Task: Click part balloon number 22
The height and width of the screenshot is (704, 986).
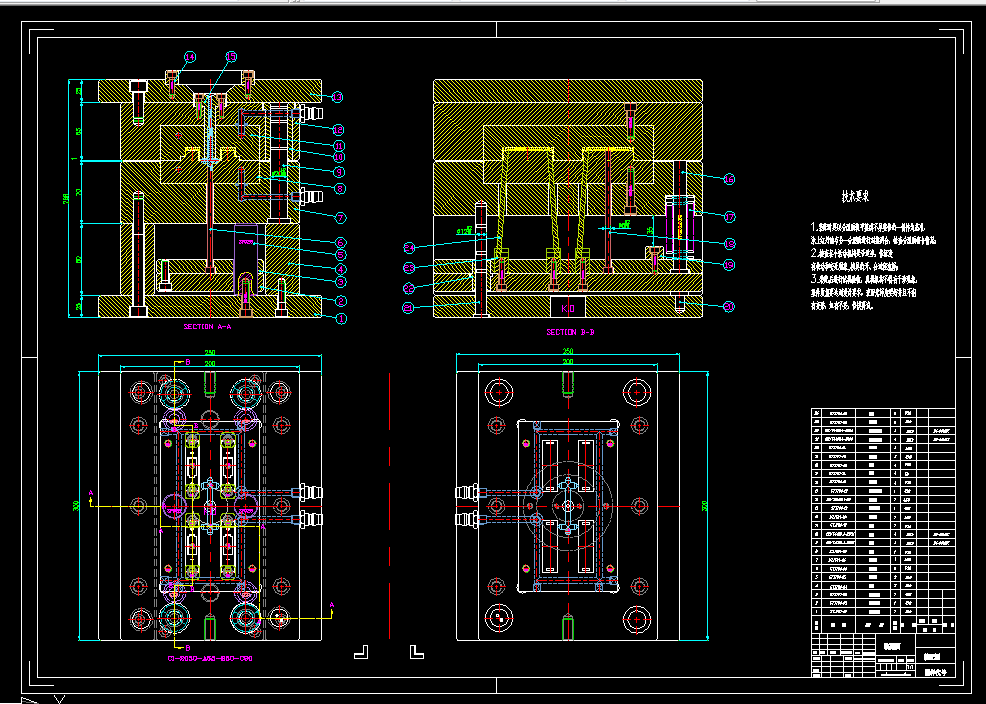Action: (x=408, y=289)
